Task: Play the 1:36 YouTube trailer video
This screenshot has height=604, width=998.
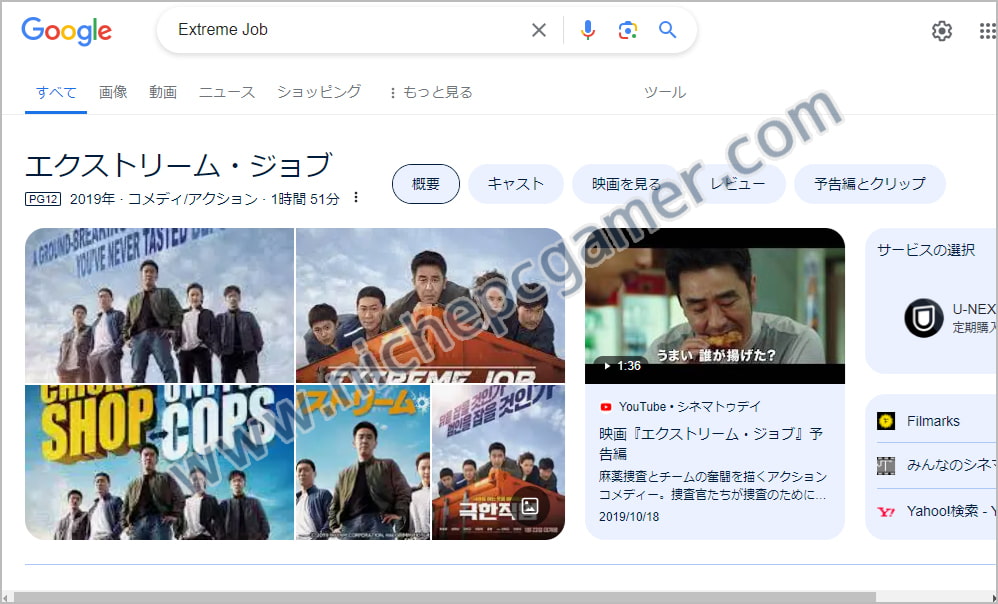Action: [715, 306]
